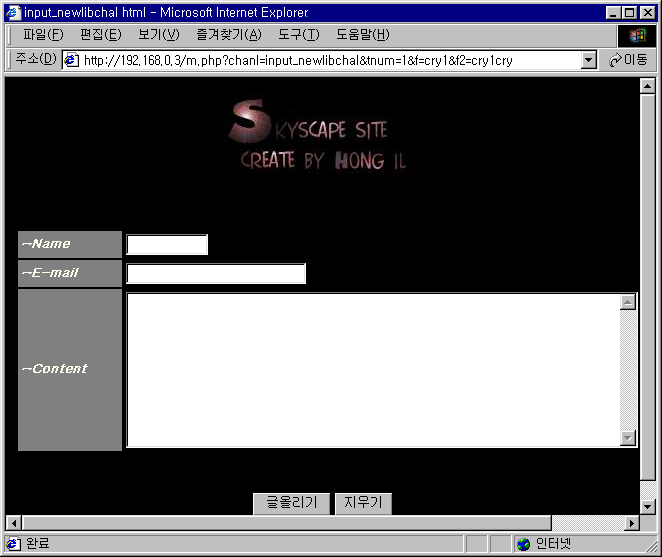Viewport: 662px width, 557px height.
Task: Click the page vertical scroll down arrow
Action: (648, 506)
